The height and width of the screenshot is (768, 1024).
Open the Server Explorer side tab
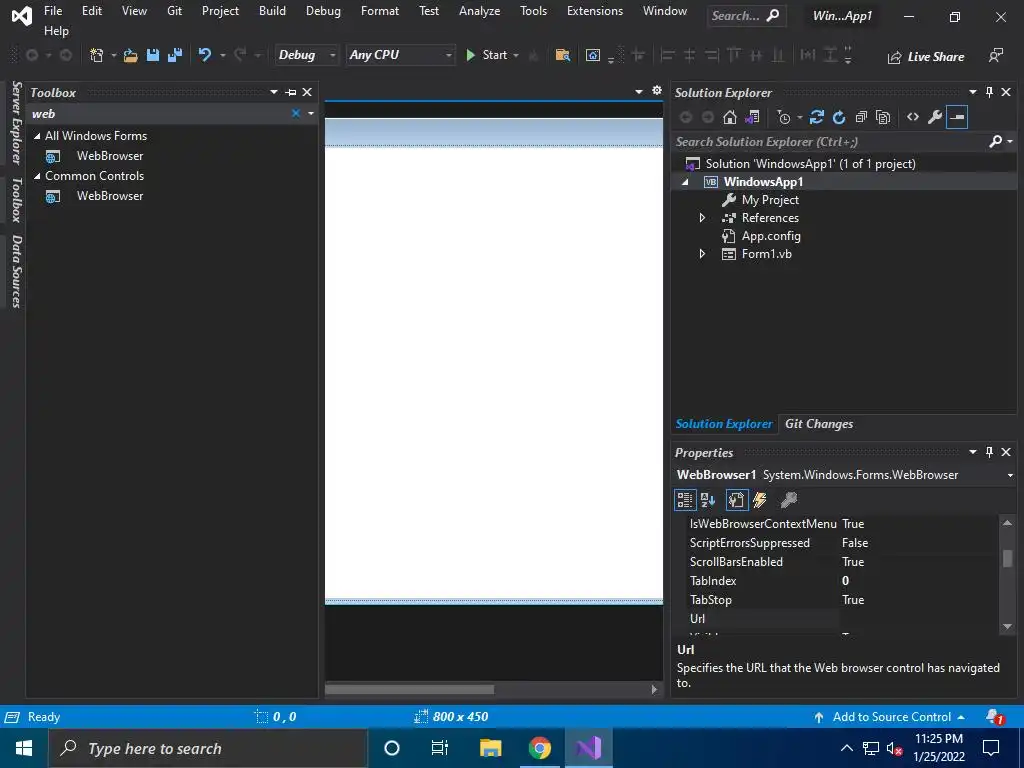[x=17, y=123]
